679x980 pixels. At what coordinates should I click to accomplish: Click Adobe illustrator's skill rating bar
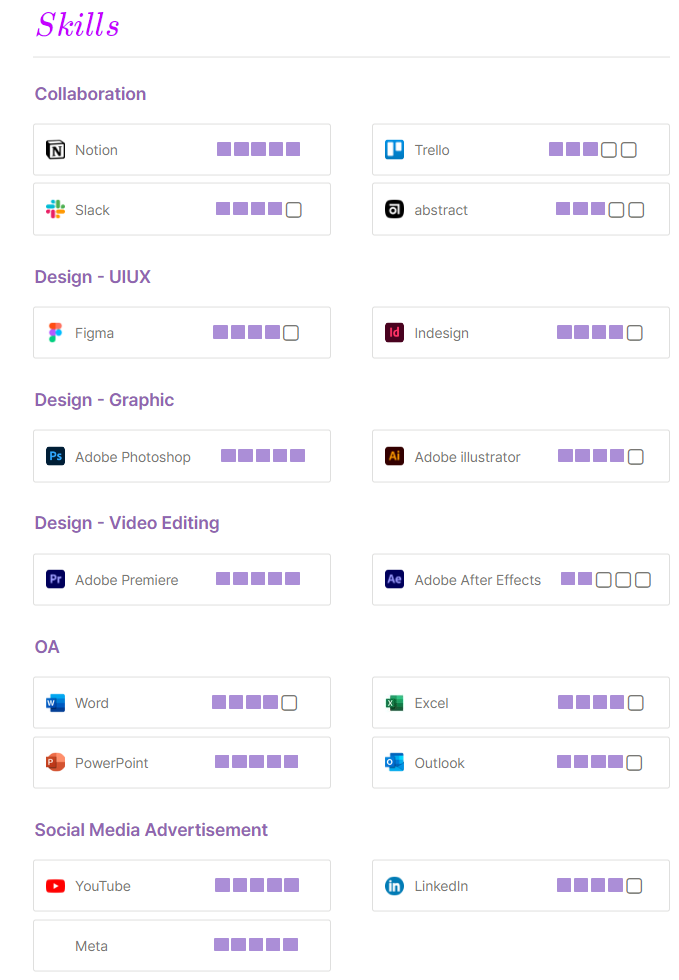601,456
